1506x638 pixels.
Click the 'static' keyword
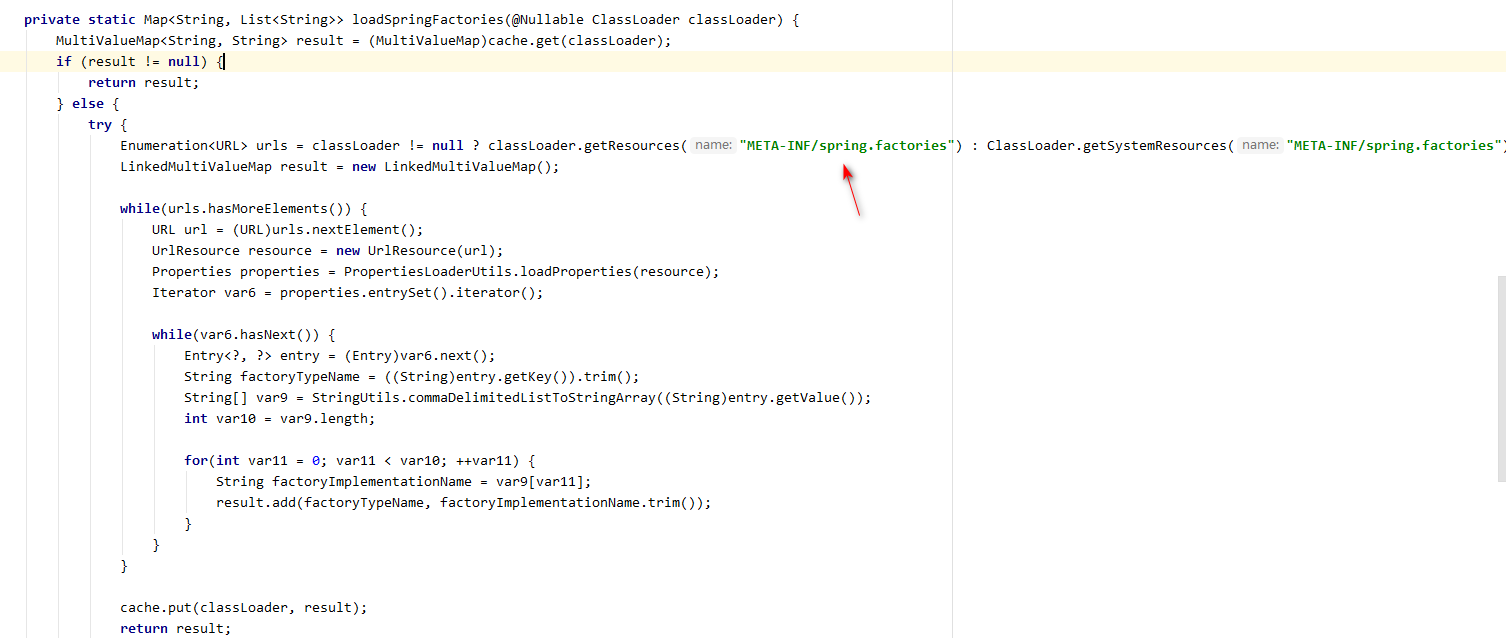[112, 19]
